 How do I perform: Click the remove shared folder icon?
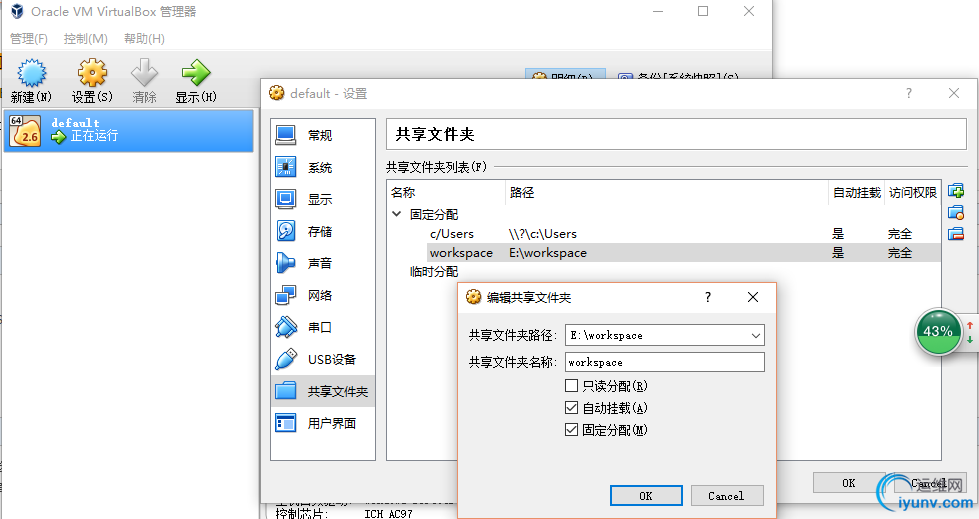(x=956, y=234)
